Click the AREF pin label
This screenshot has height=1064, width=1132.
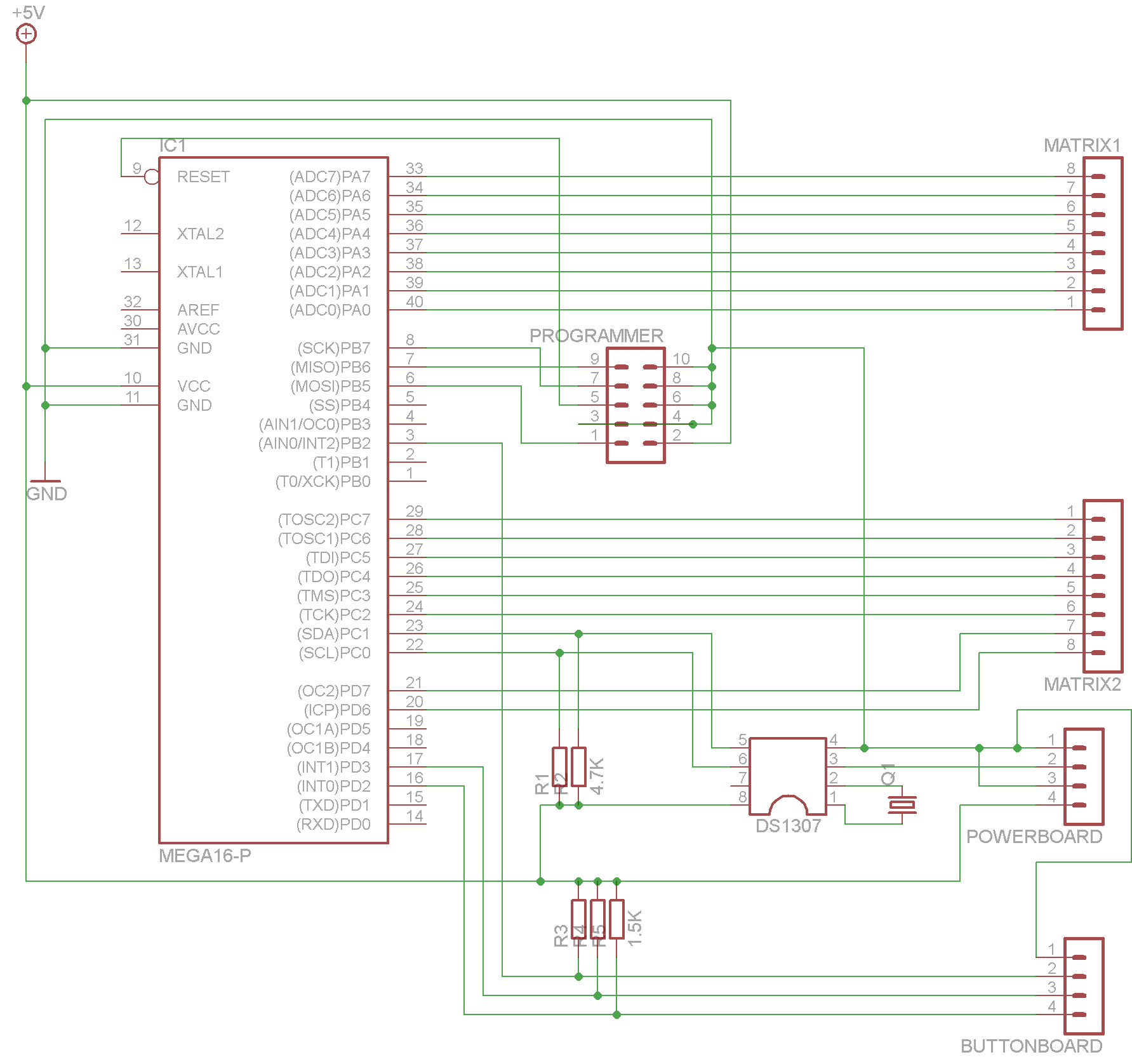click(x=198, y=310)
